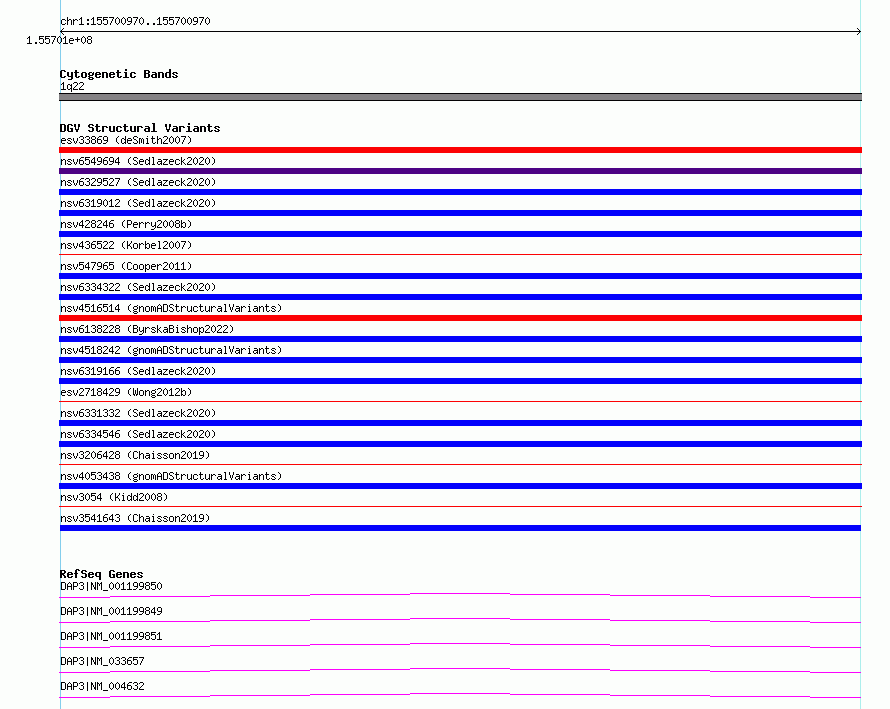
Task: Click the blue bar under nsv6319166
Action: (x=460, y=381)
